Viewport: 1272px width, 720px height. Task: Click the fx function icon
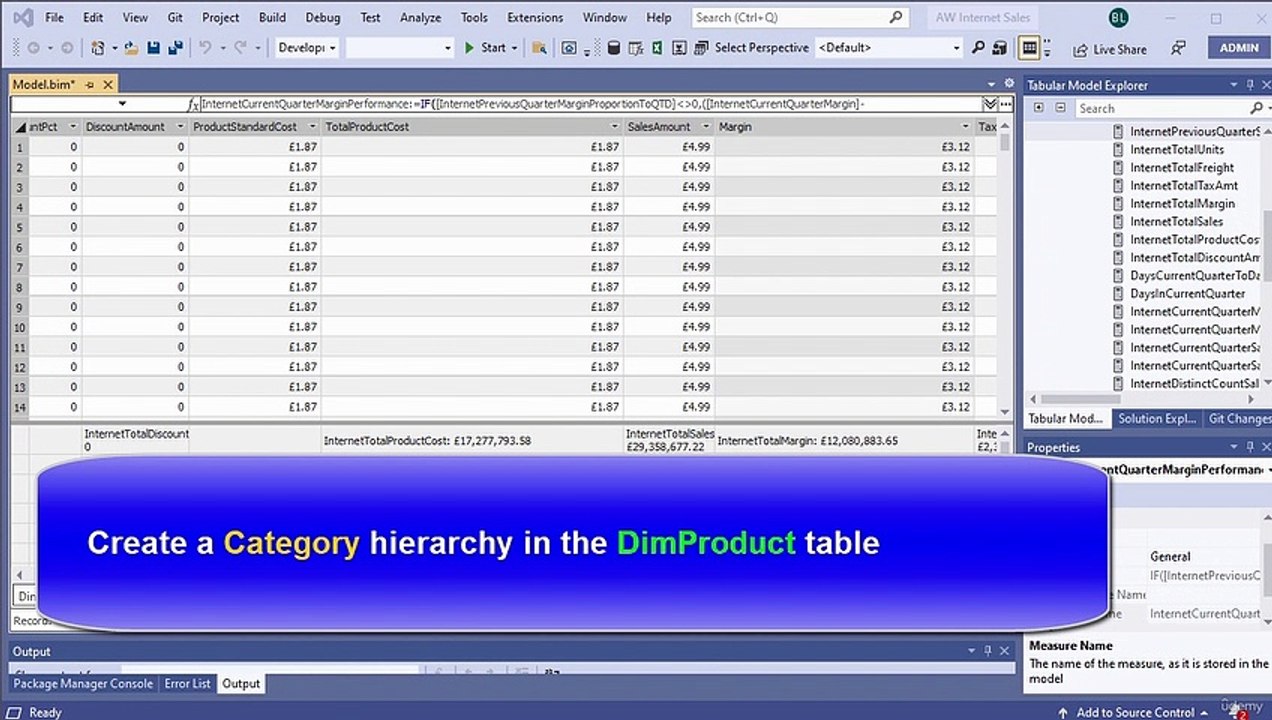point(193,104)
